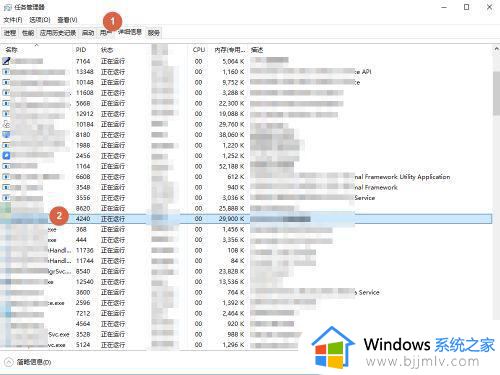Select the 详细信息 tab
Screen dimensions: 500x375
tap(130, 32)
